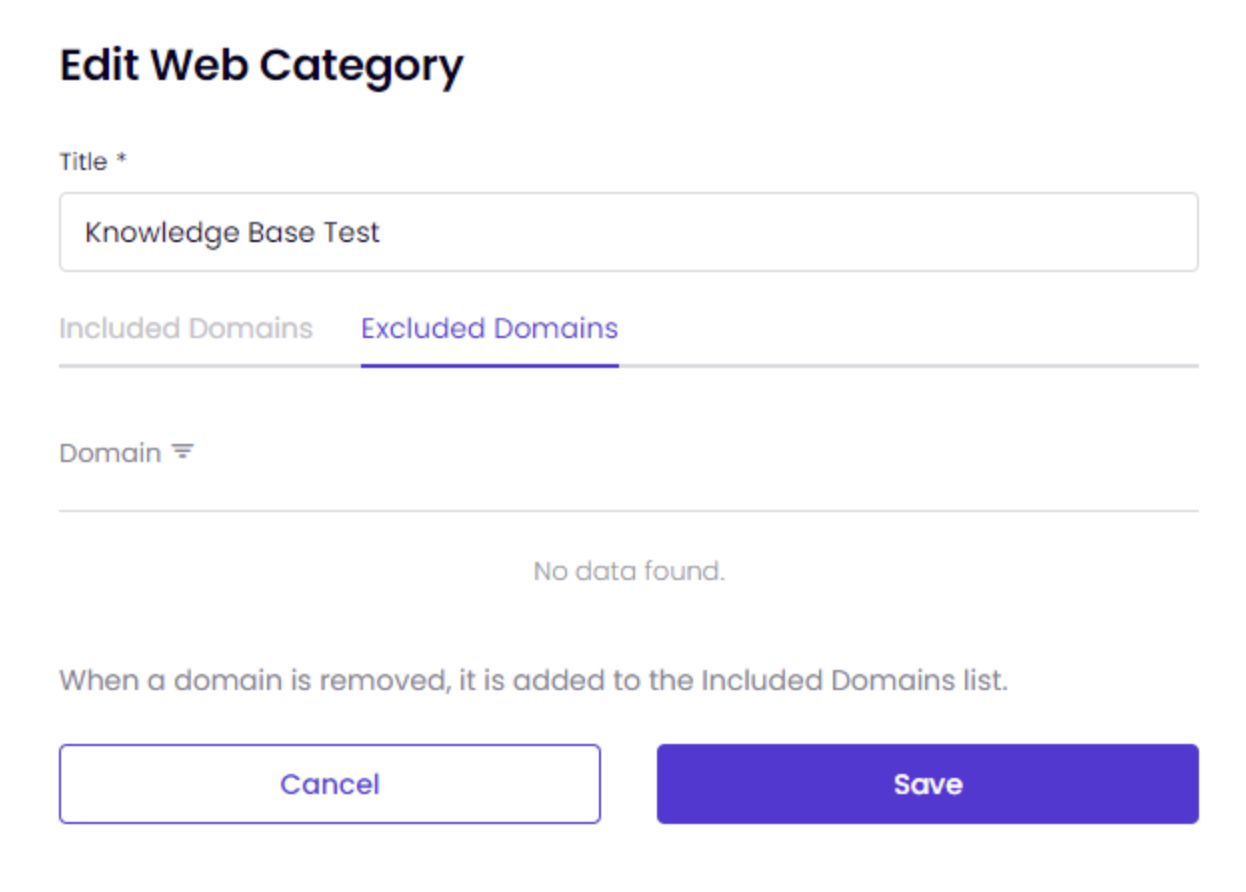
Task: Click the 'No data found.' message
Action: tap(628, 571)
